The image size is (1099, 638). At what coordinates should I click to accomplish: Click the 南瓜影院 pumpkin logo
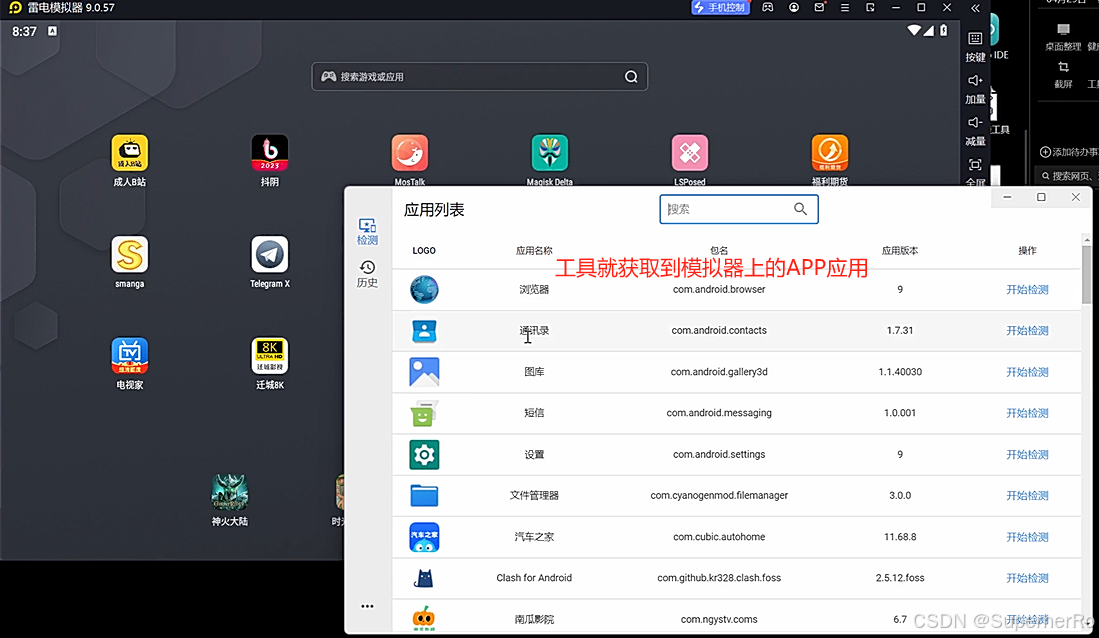click(424, 619)
